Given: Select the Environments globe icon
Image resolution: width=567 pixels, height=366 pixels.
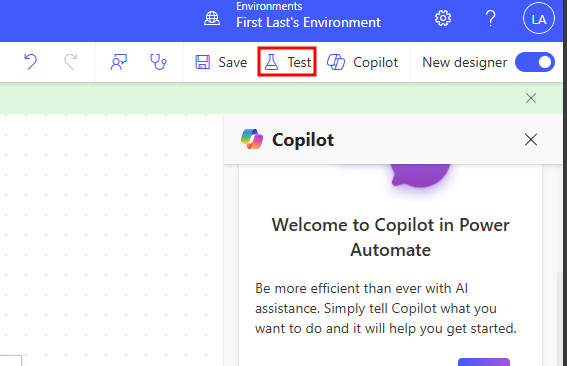Looking at the screenshot, I should click(212, 18).
